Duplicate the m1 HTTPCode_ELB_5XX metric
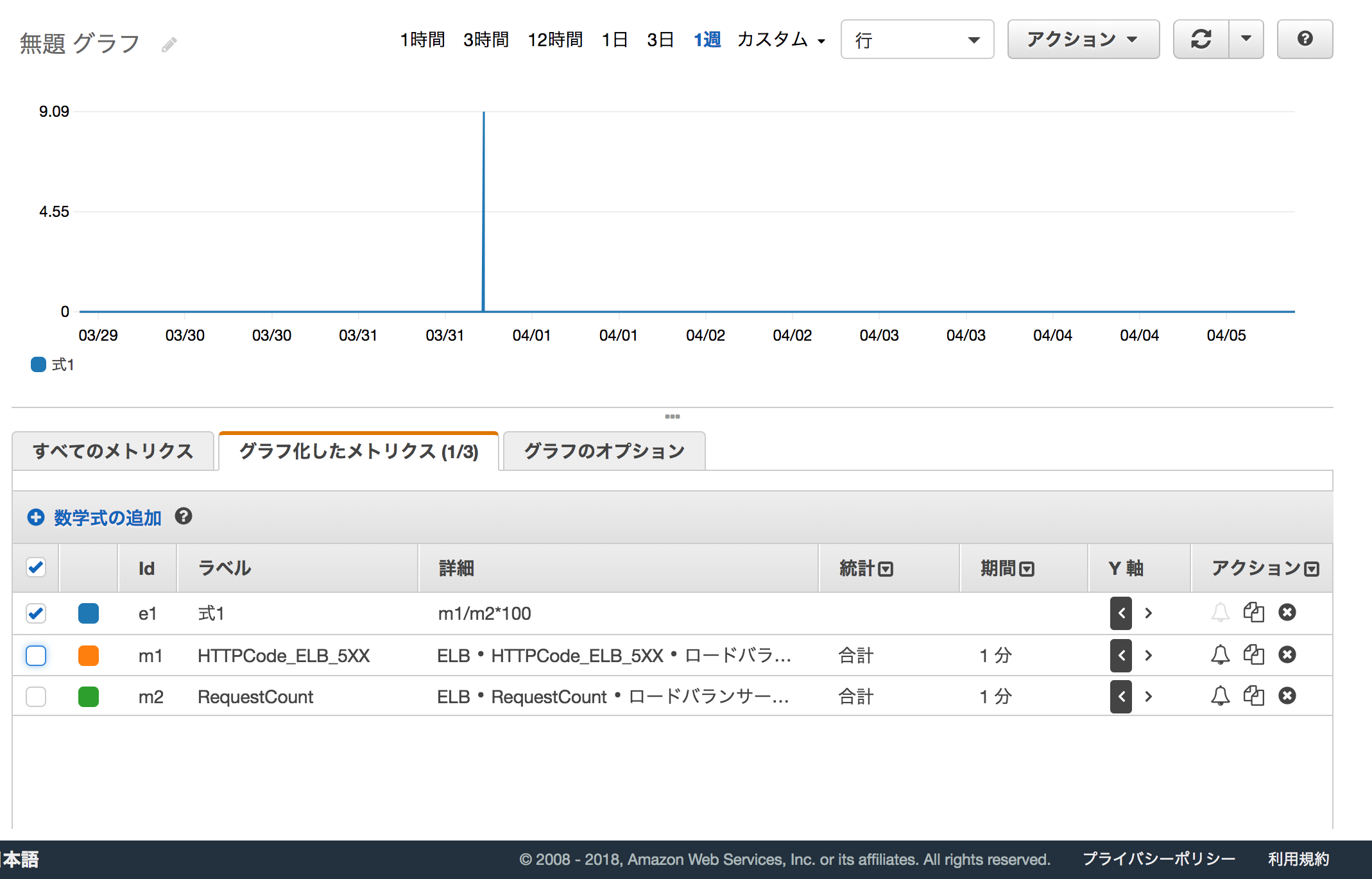 tap(1254, 655)
